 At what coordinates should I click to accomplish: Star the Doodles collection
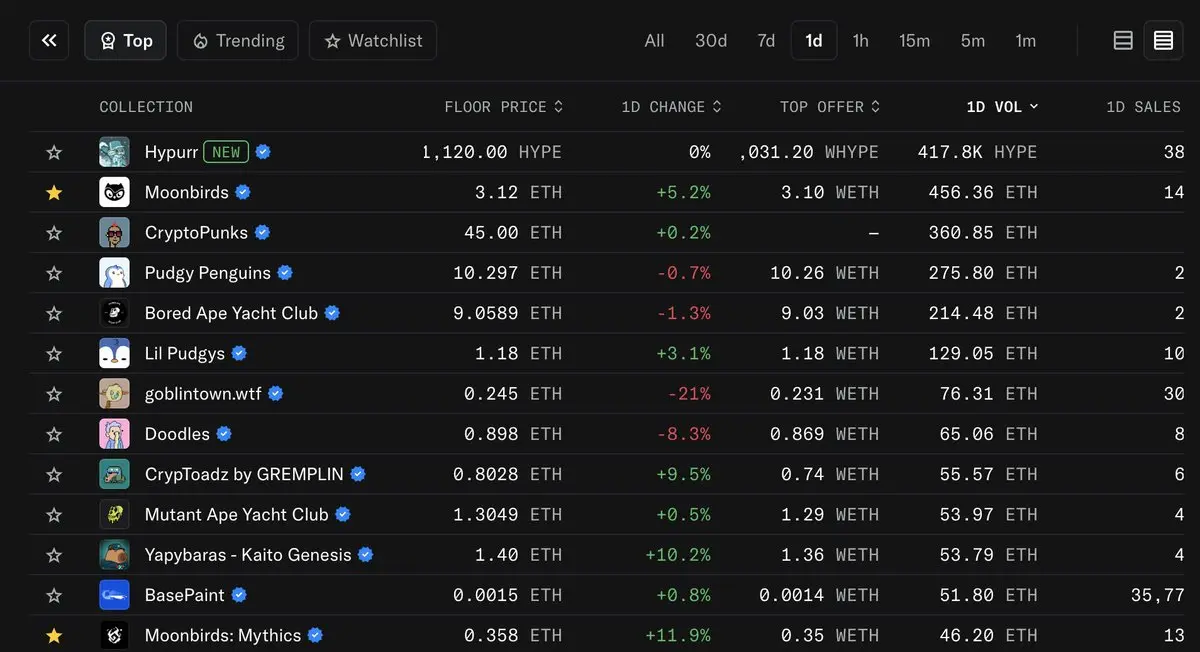(54, 434)
